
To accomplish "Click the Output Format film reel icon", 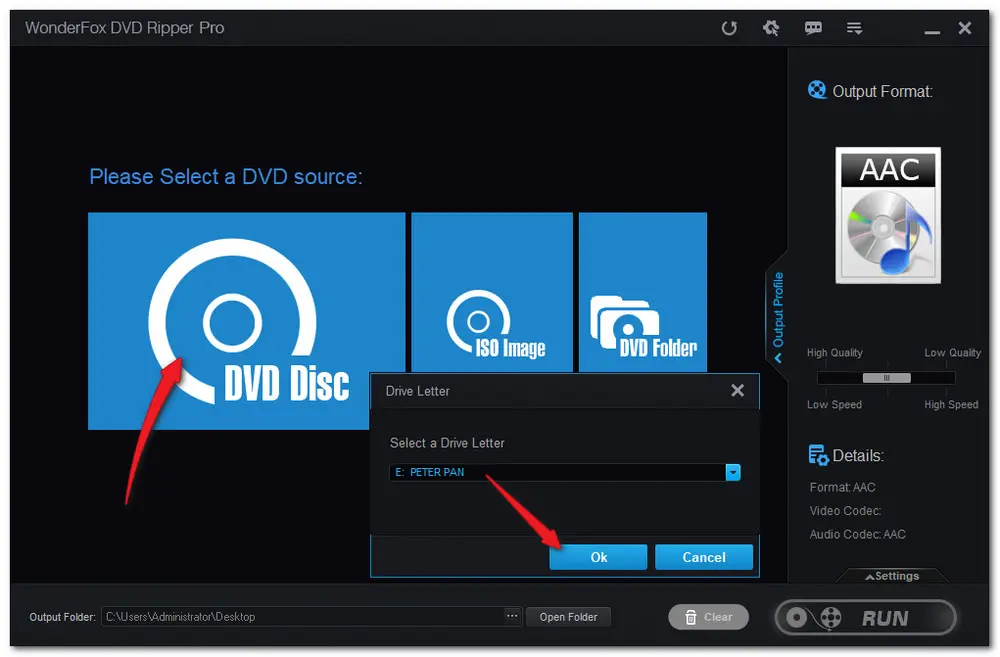I will [x=817, y=90].
